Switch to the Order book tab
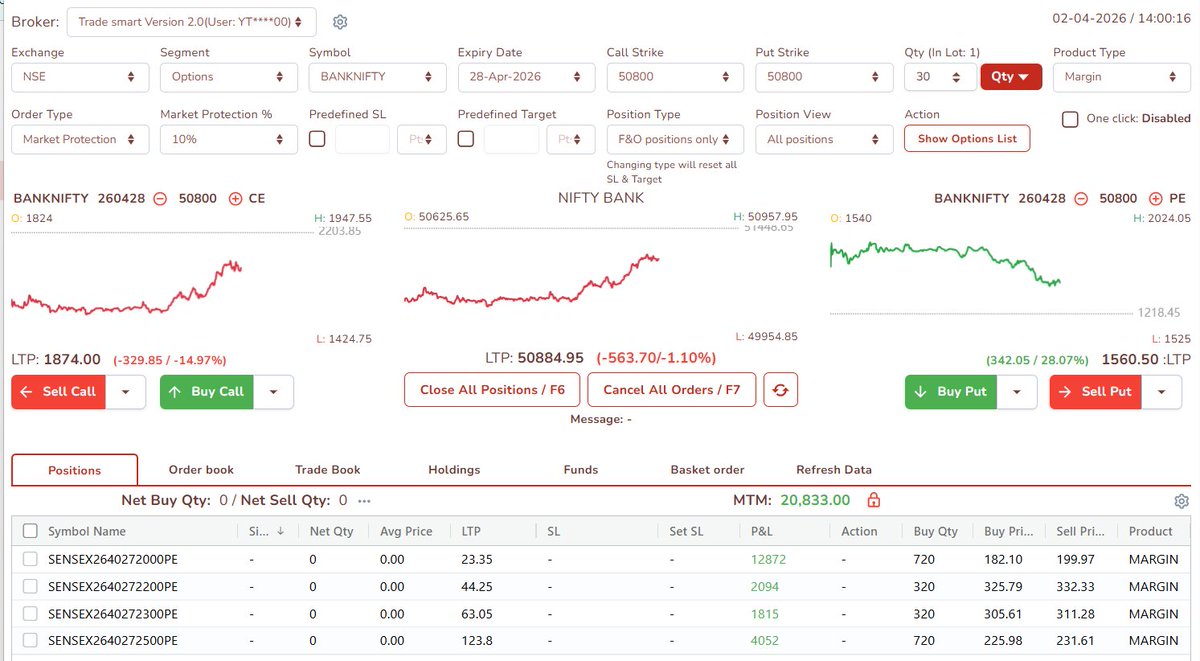The height and width of the screenshot is (661, 1200). pyautogui.click(x=201, y=469)
